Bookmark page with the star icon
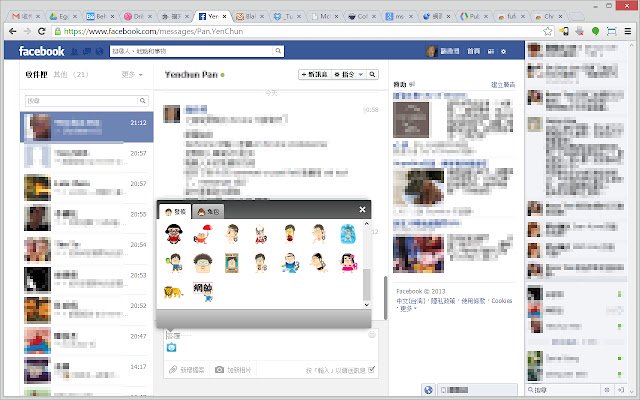This screenshot has height=400, width=640. 547,31
